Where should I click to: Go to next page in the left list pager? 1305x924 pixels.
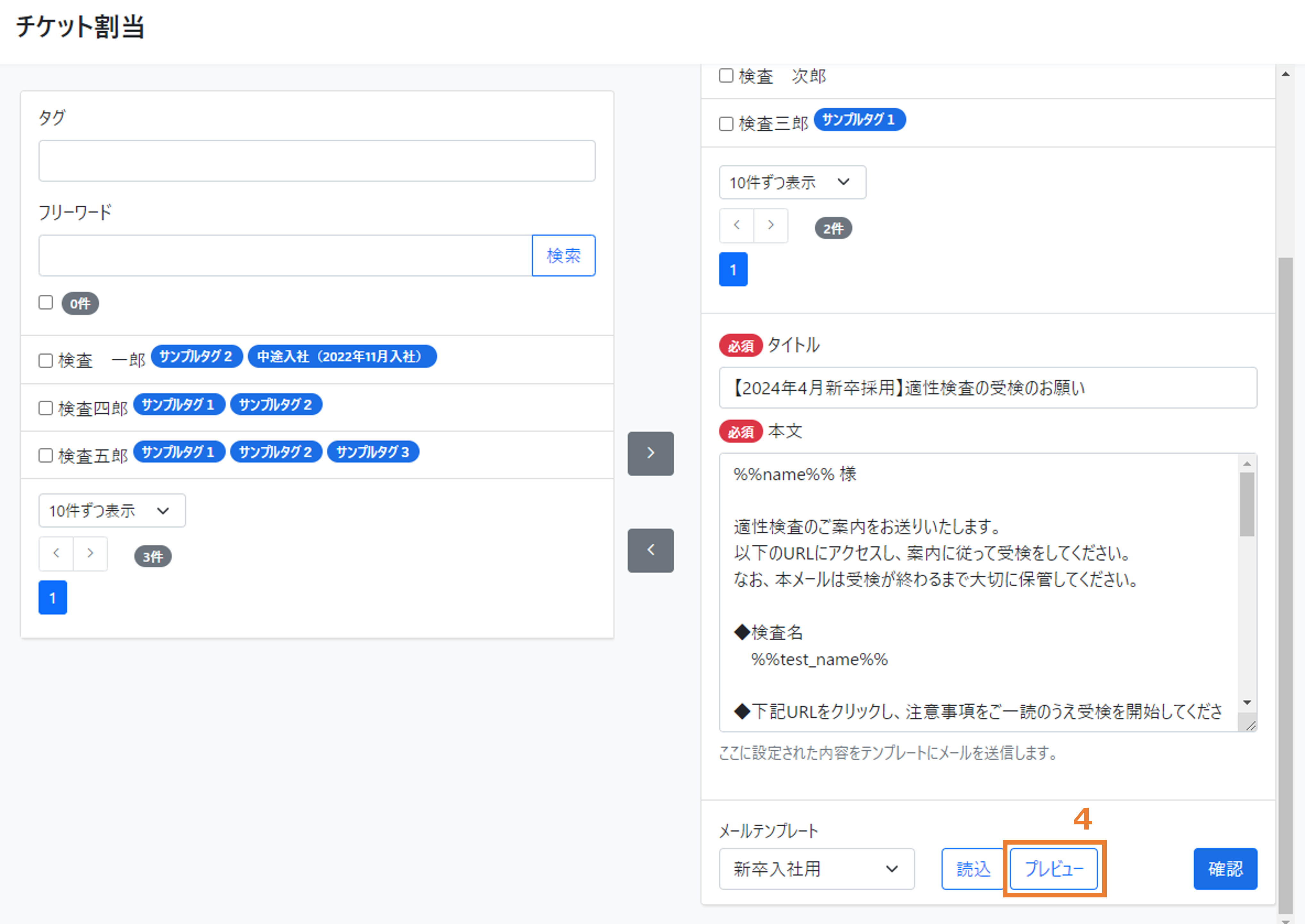pos(90,553)
